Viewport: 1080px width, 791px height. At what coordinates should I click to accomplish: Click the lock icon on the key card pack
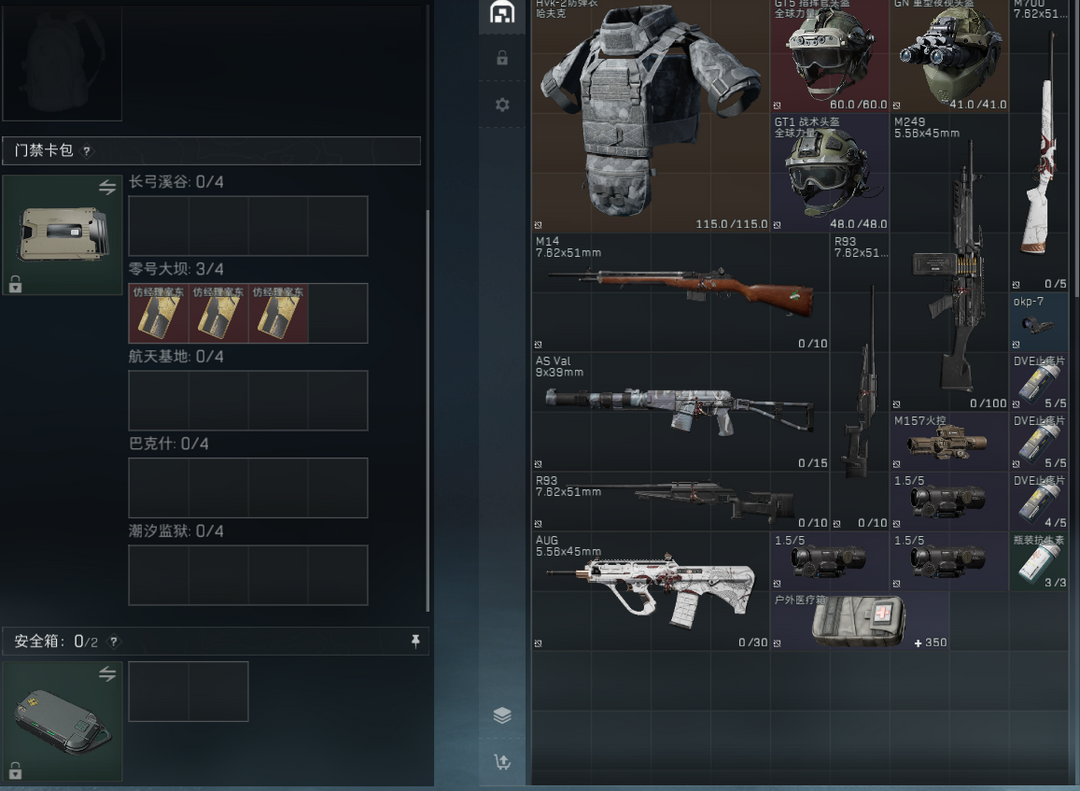tap(15, 283)
